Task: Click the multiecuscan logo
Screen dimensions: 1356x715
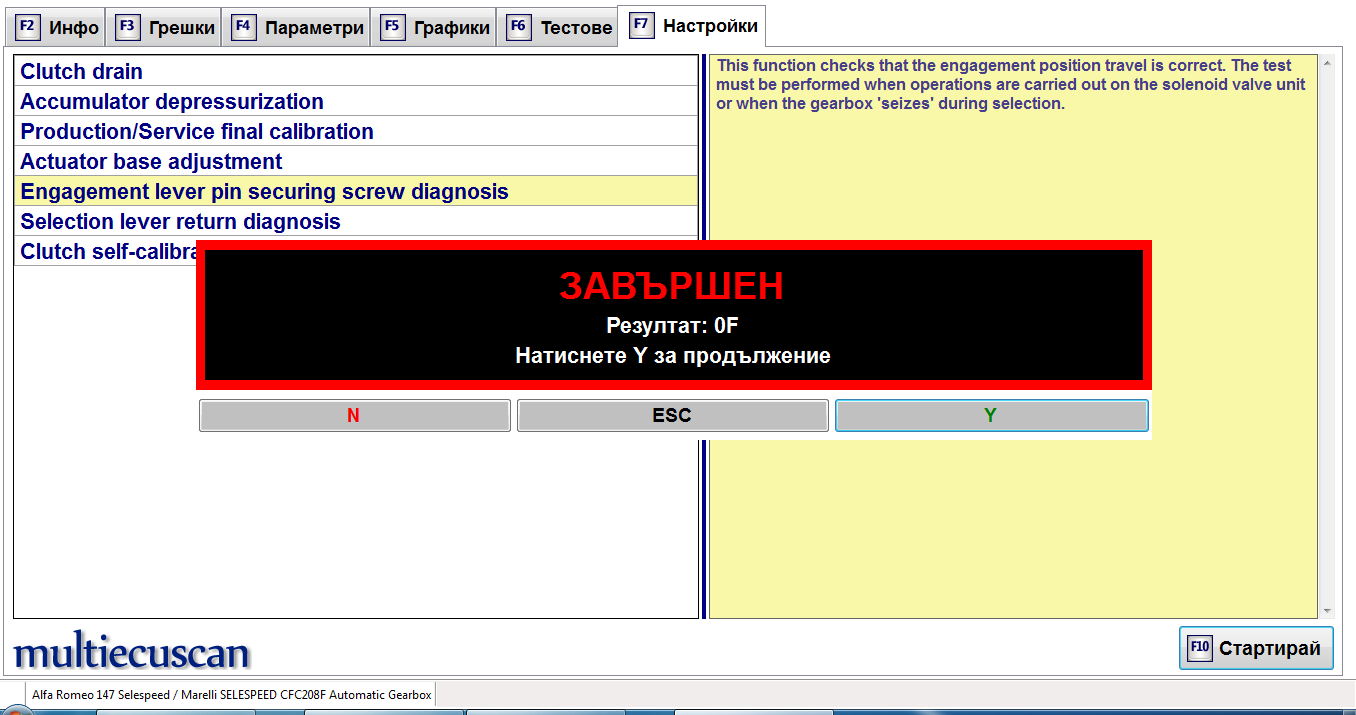Action: pos(131,652)
